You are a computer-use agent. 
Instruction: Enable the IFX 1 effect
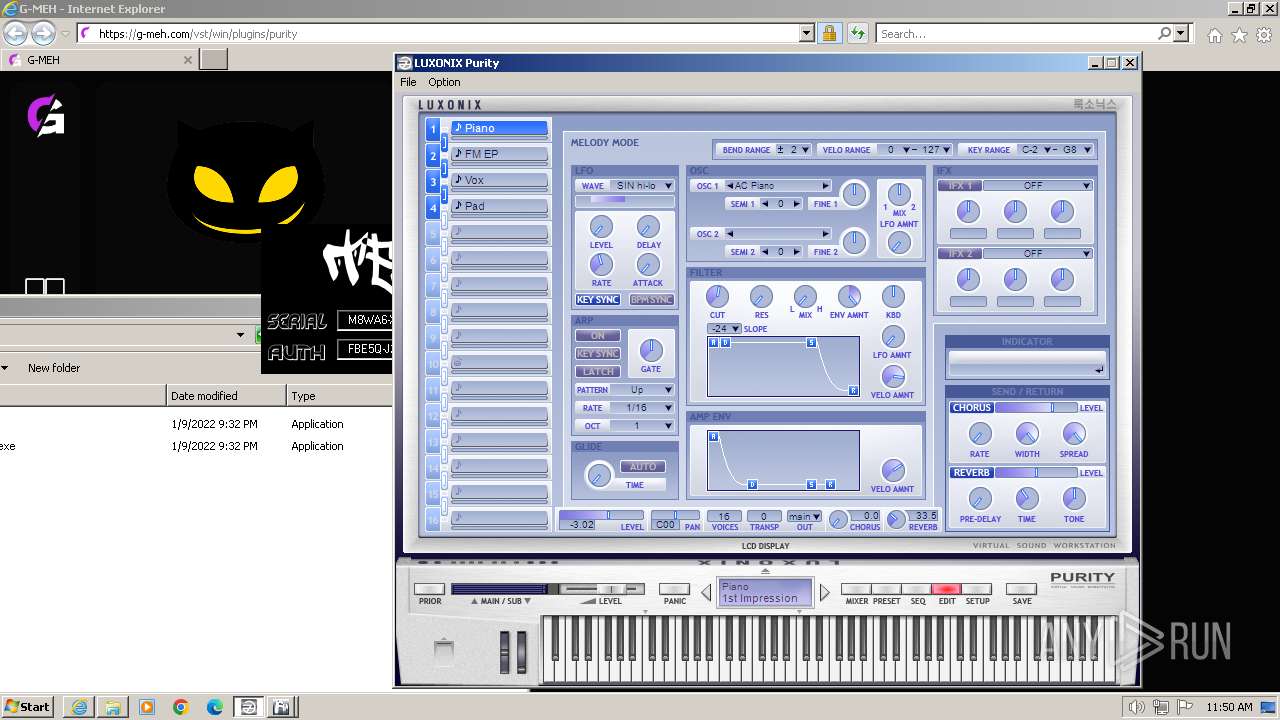960,186
